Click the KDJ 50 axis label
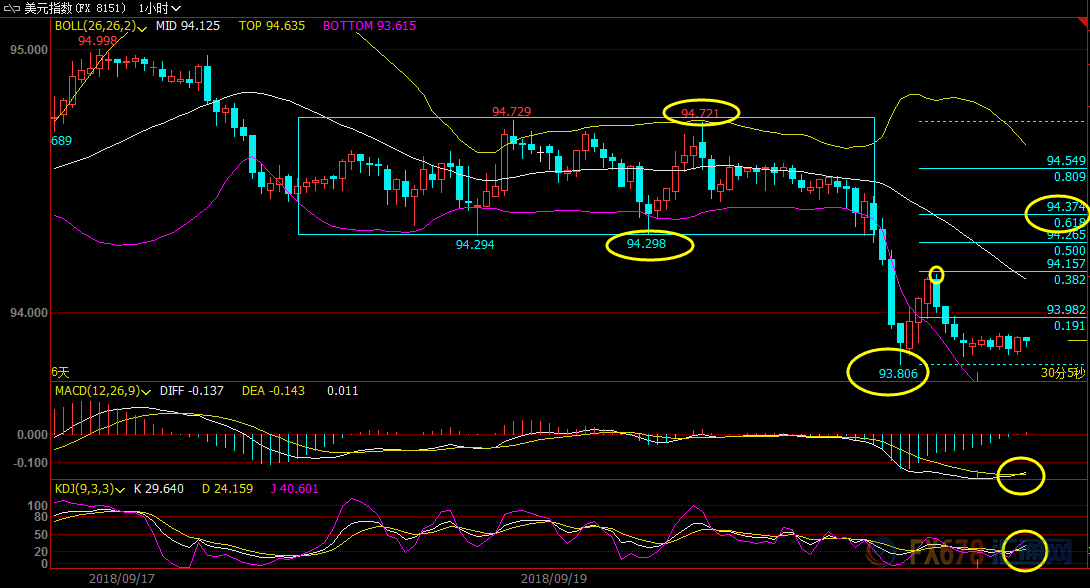Screen dimensions: 1090x588 point(41,535)
